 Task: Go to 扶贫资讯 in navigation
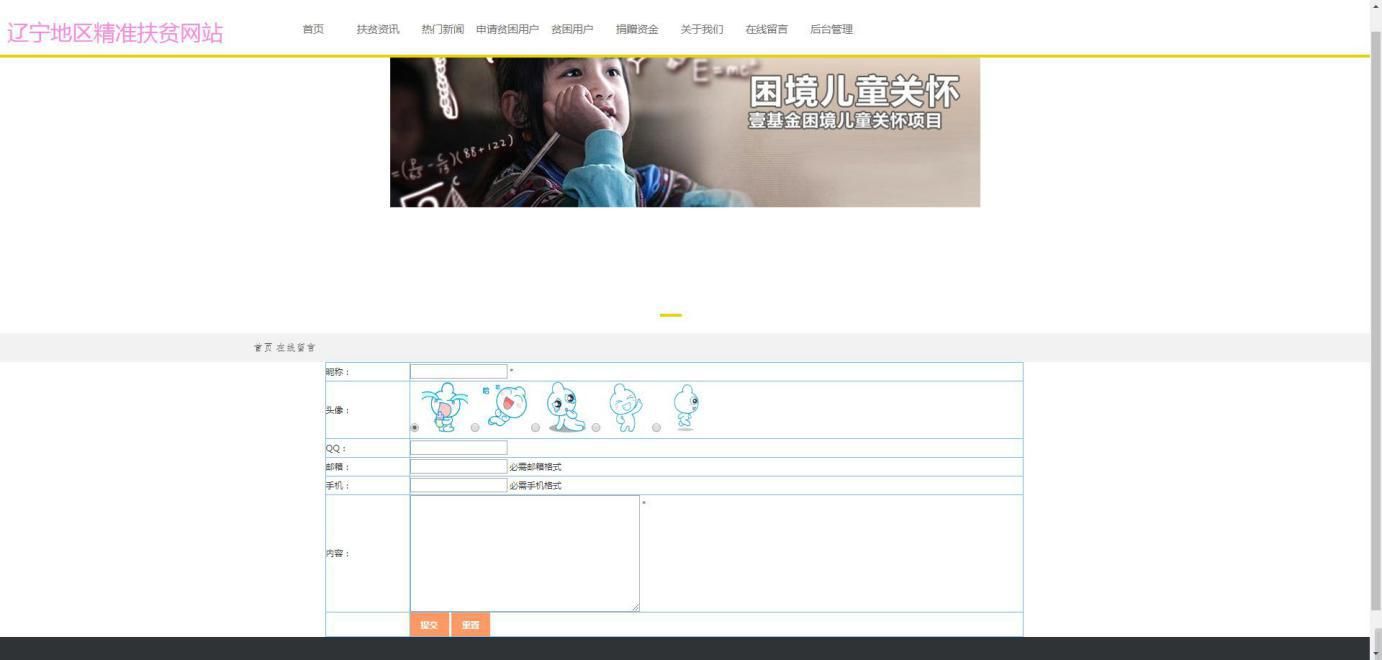coord(378,29)
